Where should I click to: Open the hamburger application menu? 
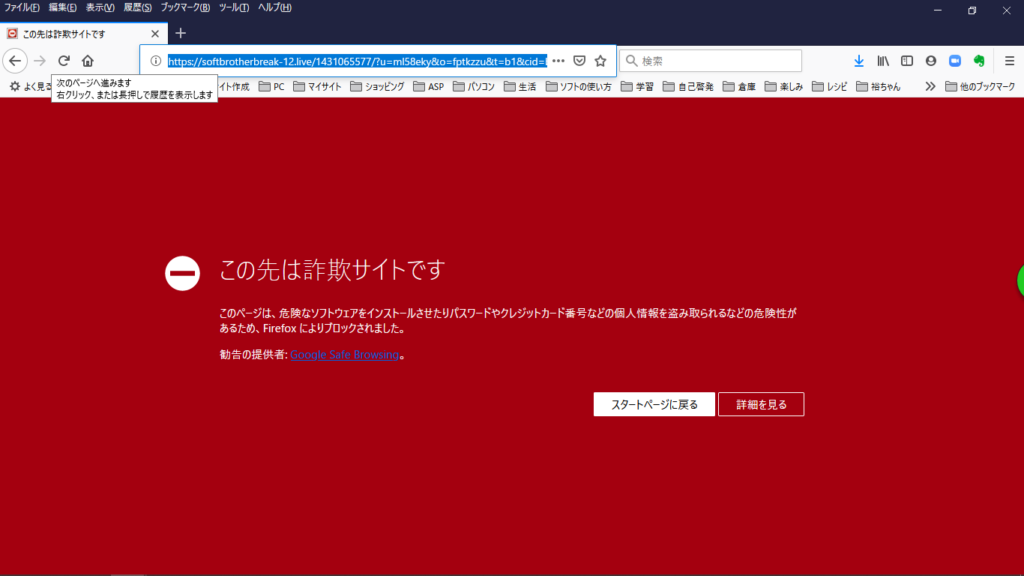point(1009,61)
